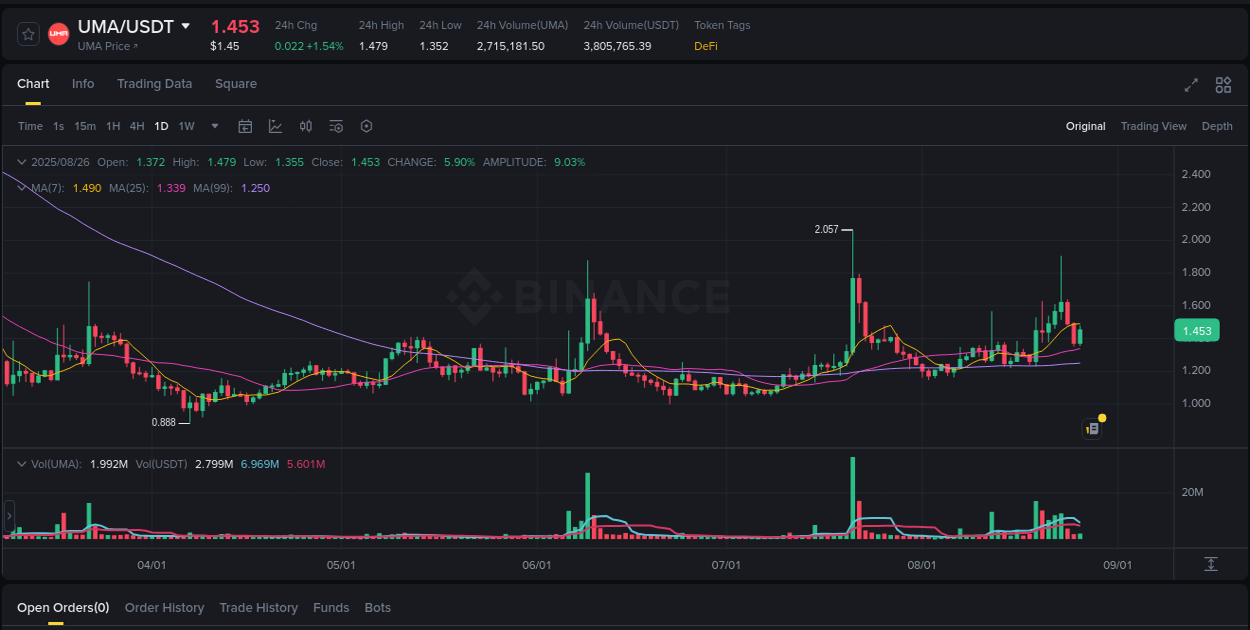Open the Order History tab
The image size is (1250, 630).
[x=164, y=607]
